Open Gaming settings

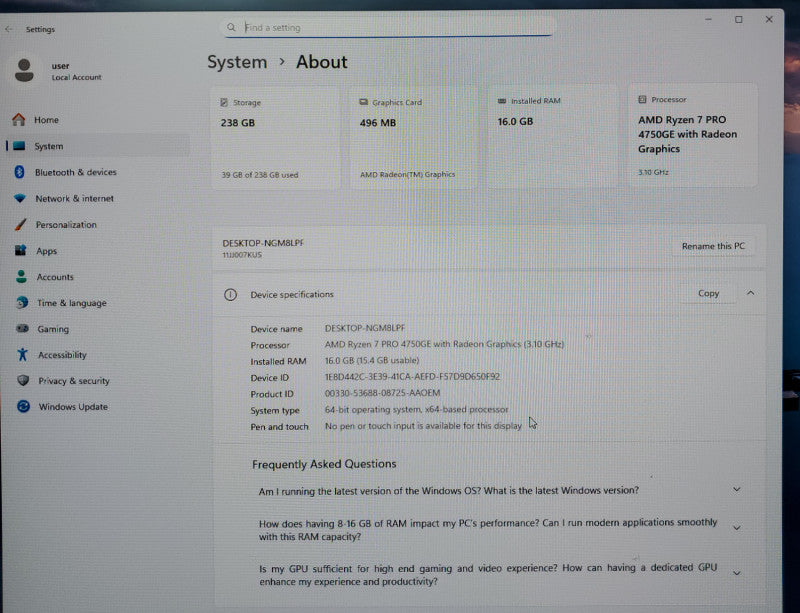click(97, 329)
